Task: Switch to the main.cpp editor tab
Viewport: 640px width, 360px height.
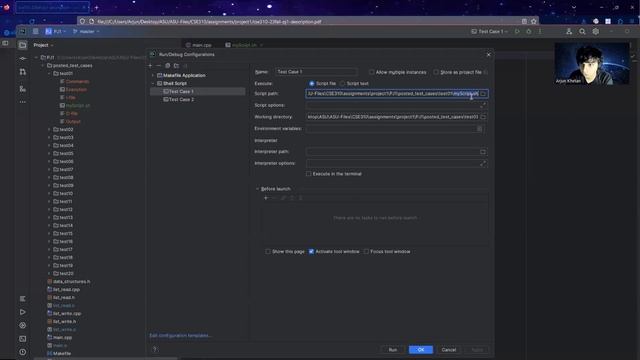Action: coord(199,45)
